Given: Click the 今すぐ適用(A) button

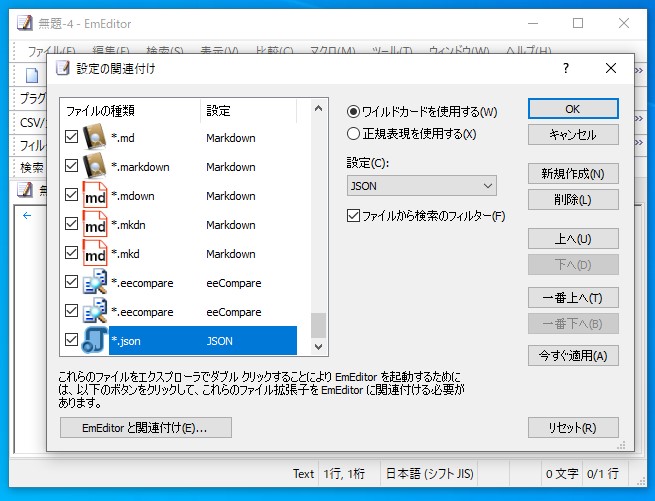Looking at the screenshot, I should [x=573, y=356].
